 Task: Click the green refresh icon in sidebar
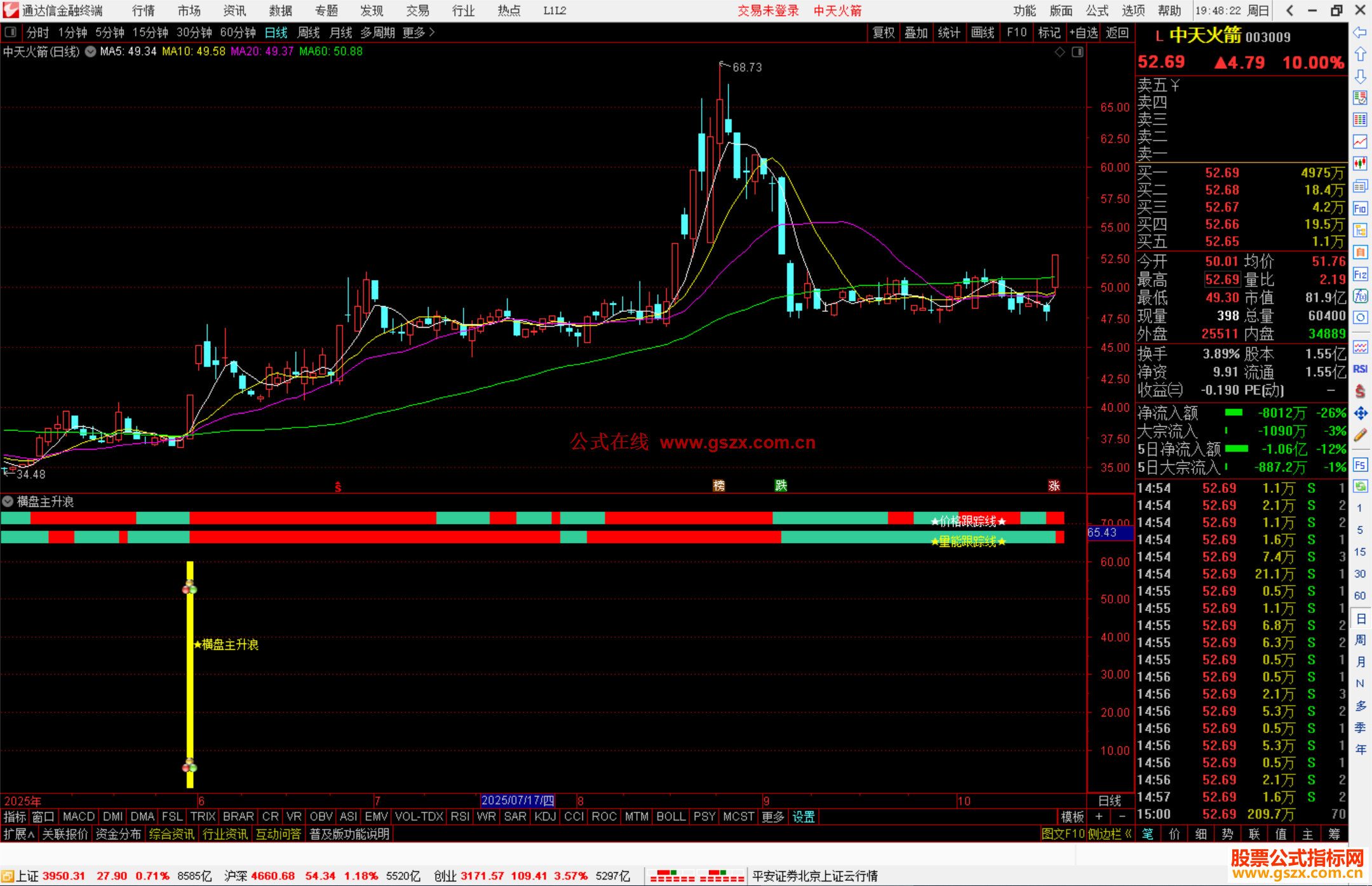tap(1360, 487)
